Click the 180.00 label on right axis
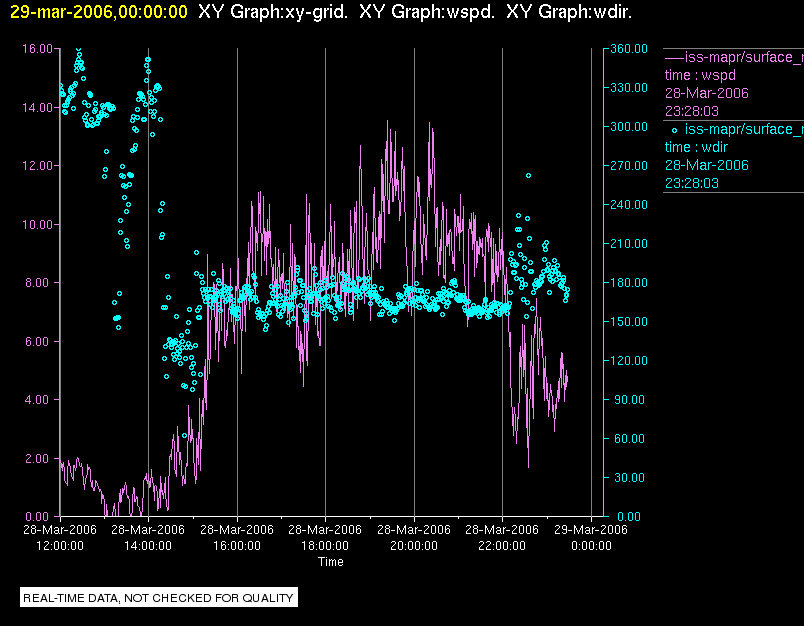Screen dimensions: 804x626 pos(629,282)
